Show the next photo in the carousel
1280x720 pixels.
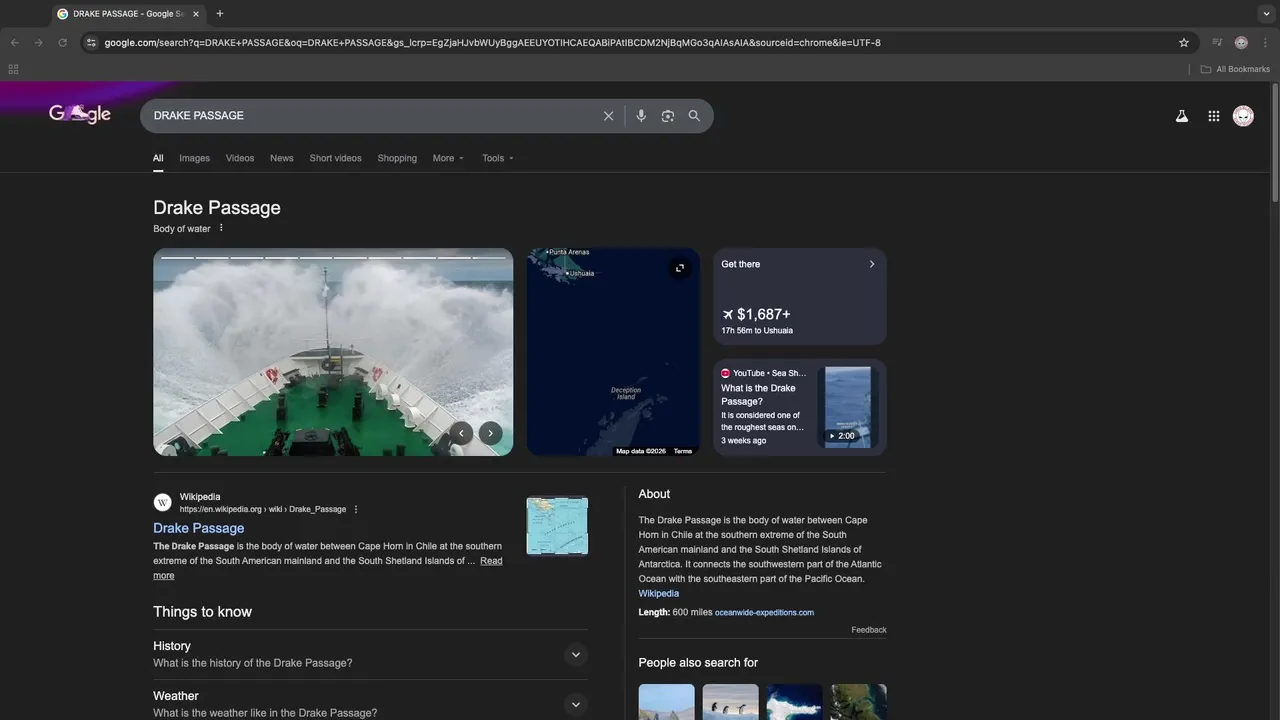tap(490, 433)
